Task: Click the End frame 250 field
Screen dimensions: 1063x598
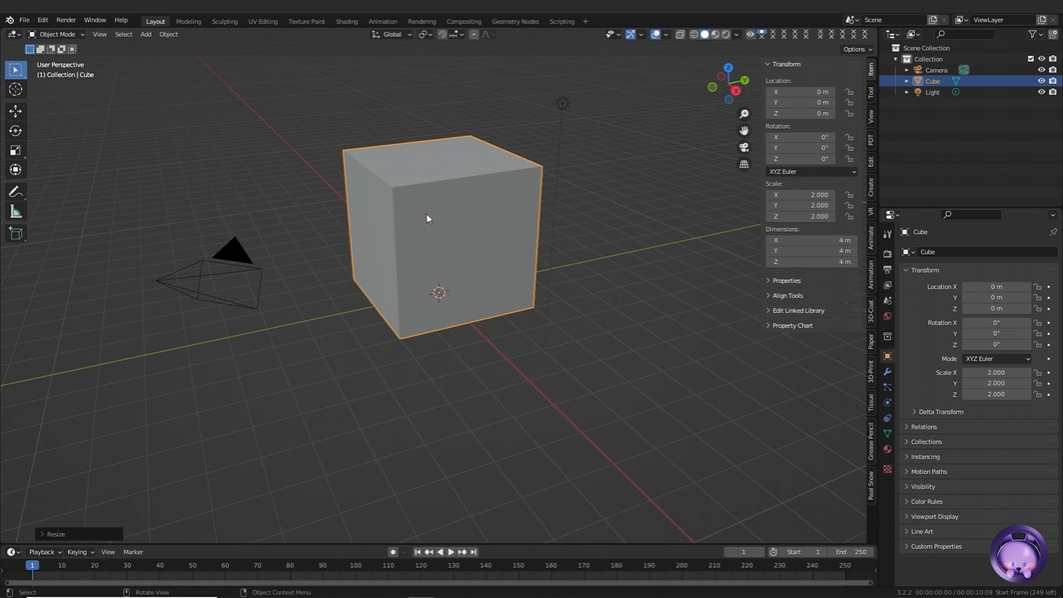Action: click(x=851, y=552)
